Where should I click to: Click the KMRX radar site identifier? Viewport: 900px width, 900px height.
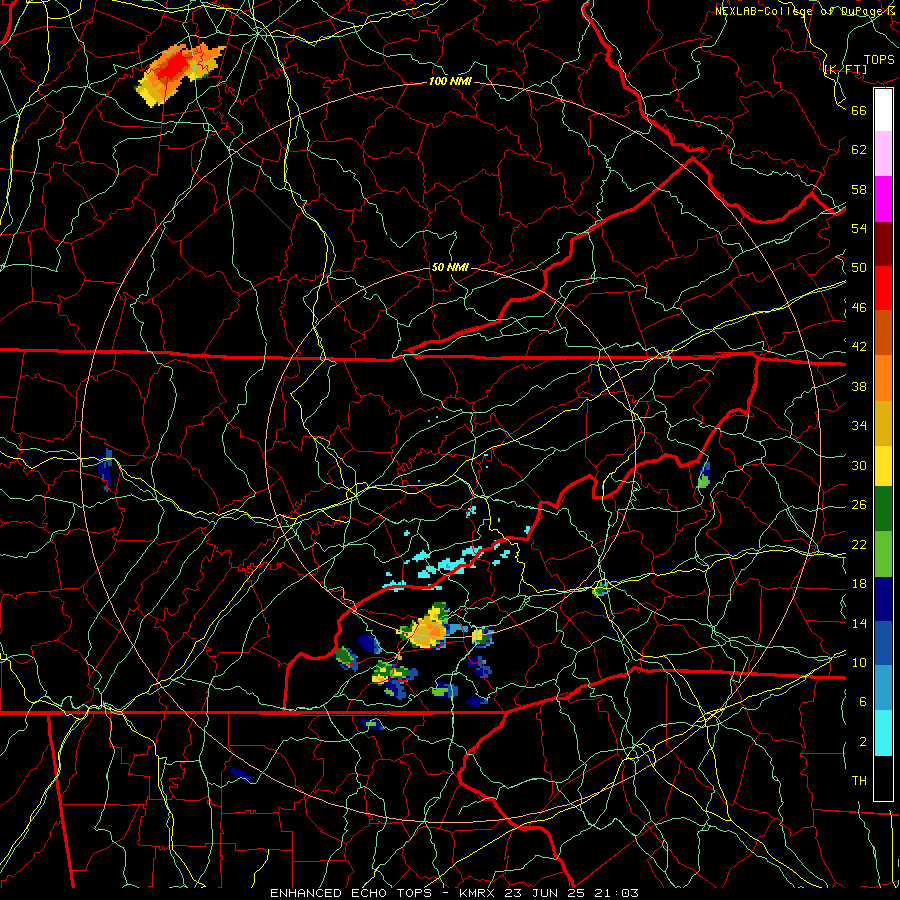[x=479, y=893]
